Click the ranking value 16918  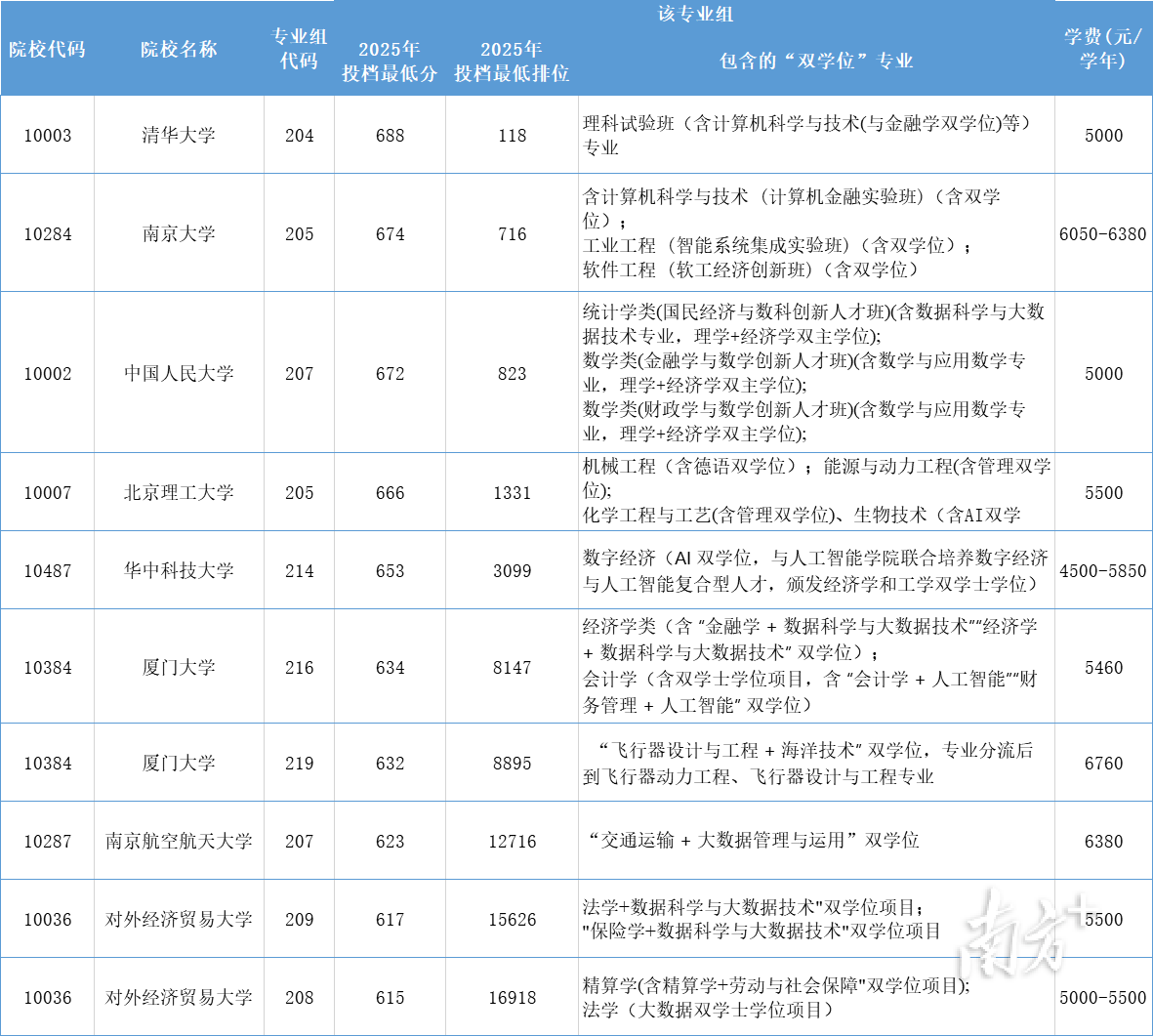pyautogui.click(x=512, y=998)
